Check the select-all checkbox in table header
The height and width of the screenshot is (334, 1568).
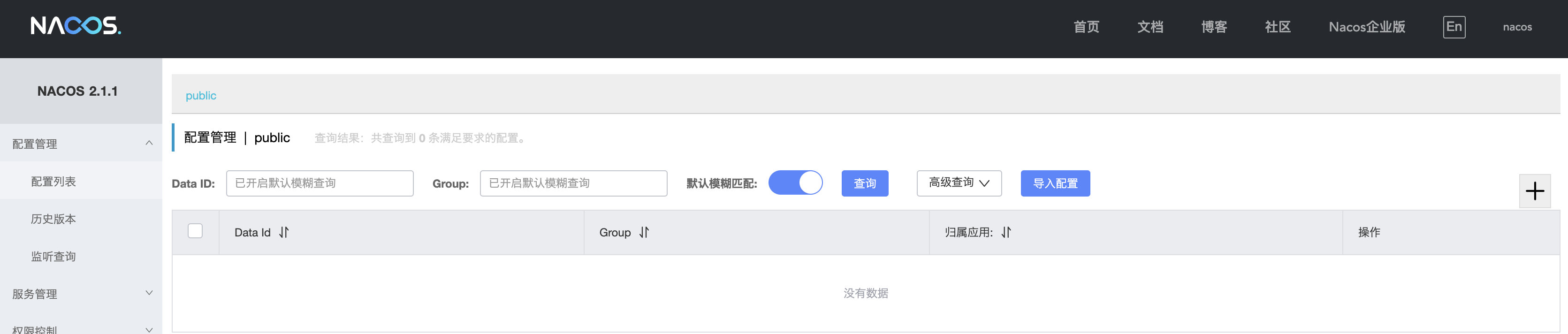point(195,231)
